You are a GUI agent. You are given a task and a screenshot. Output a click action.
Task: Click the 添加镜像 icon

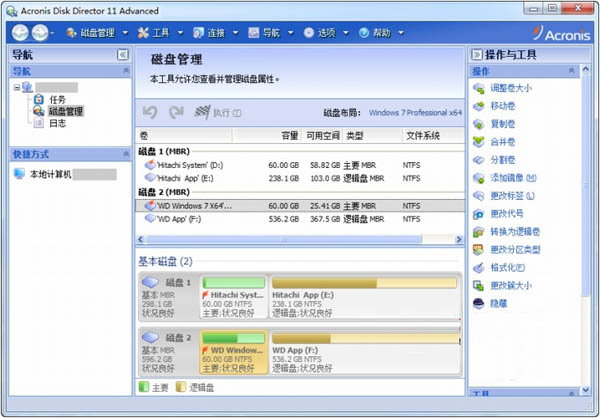(479, 178)
